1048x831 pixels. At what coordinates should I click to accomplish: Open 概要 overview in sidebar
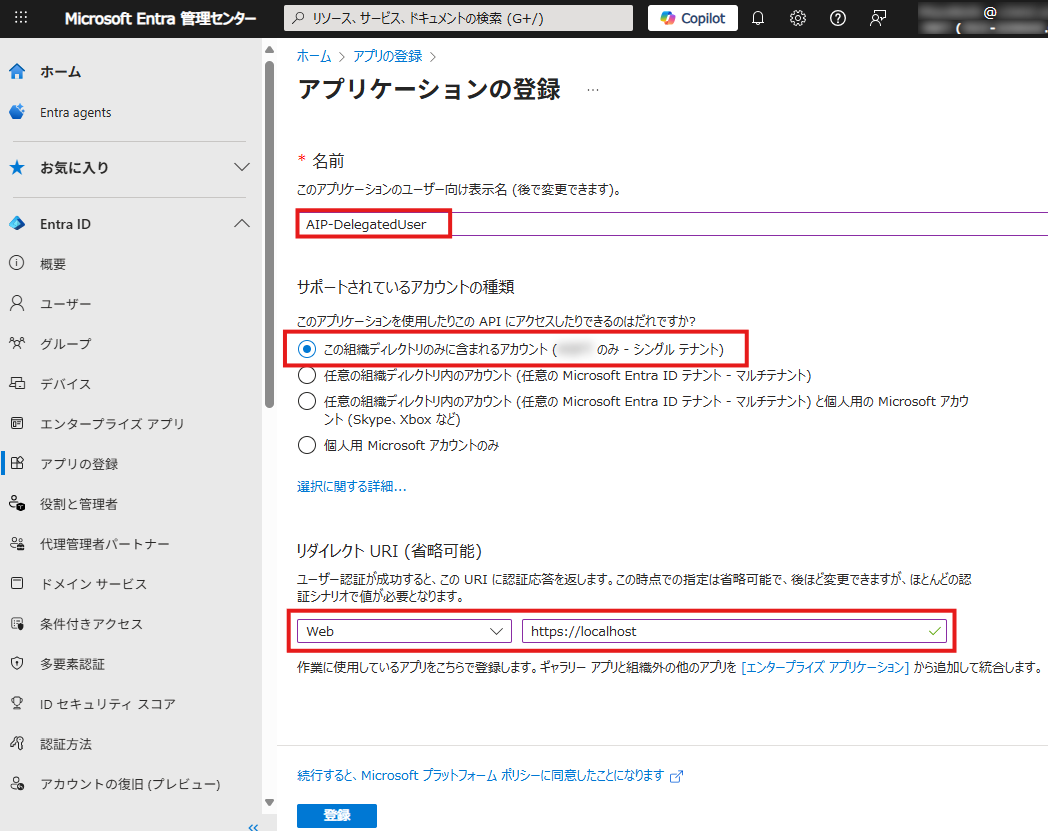[x=53, y=264]
